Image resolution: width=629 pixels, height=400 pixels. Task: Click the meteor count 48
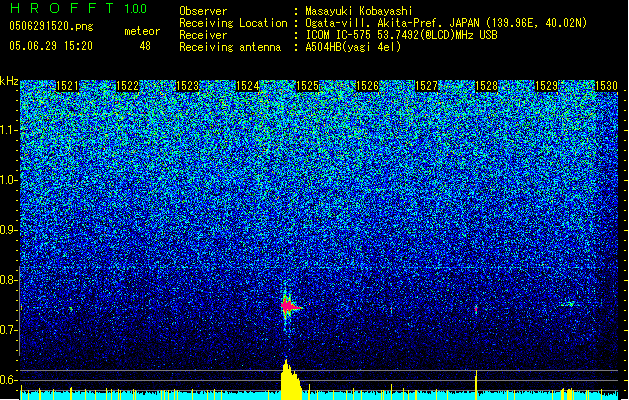(145, 46)
